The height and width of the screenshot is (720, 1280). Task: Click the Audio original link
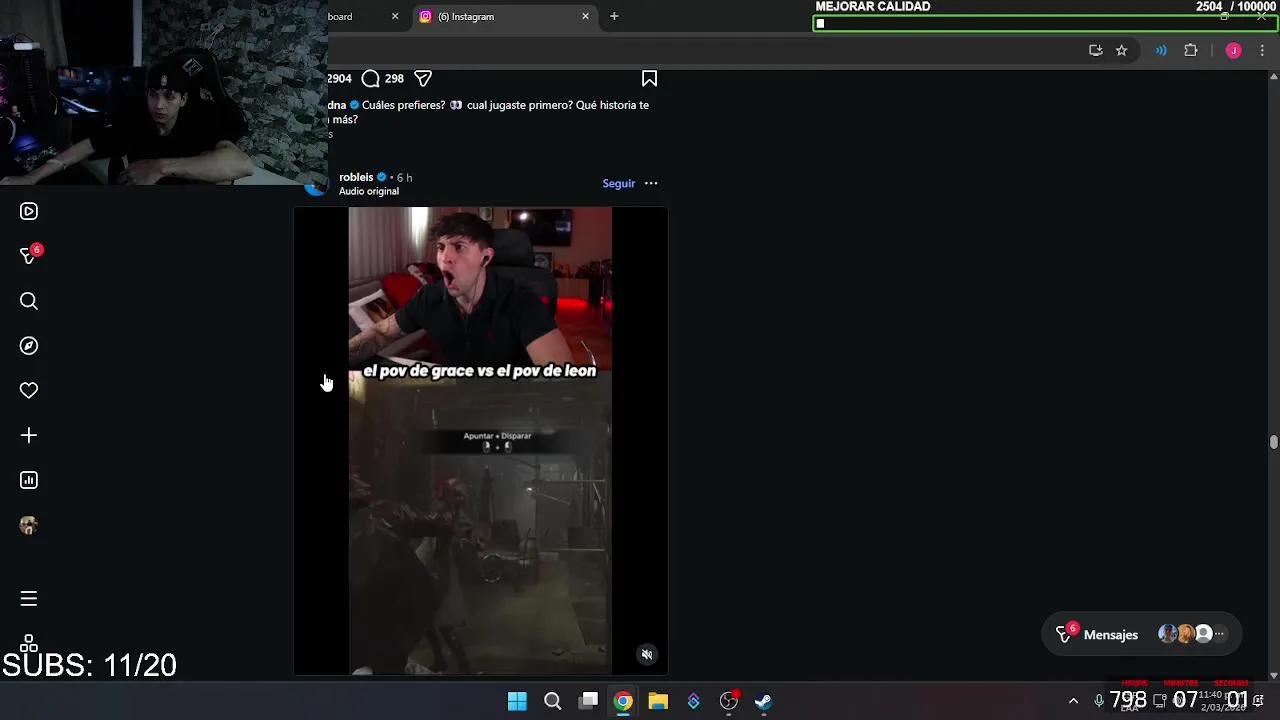pyautogui.click(x=369, y=191)
